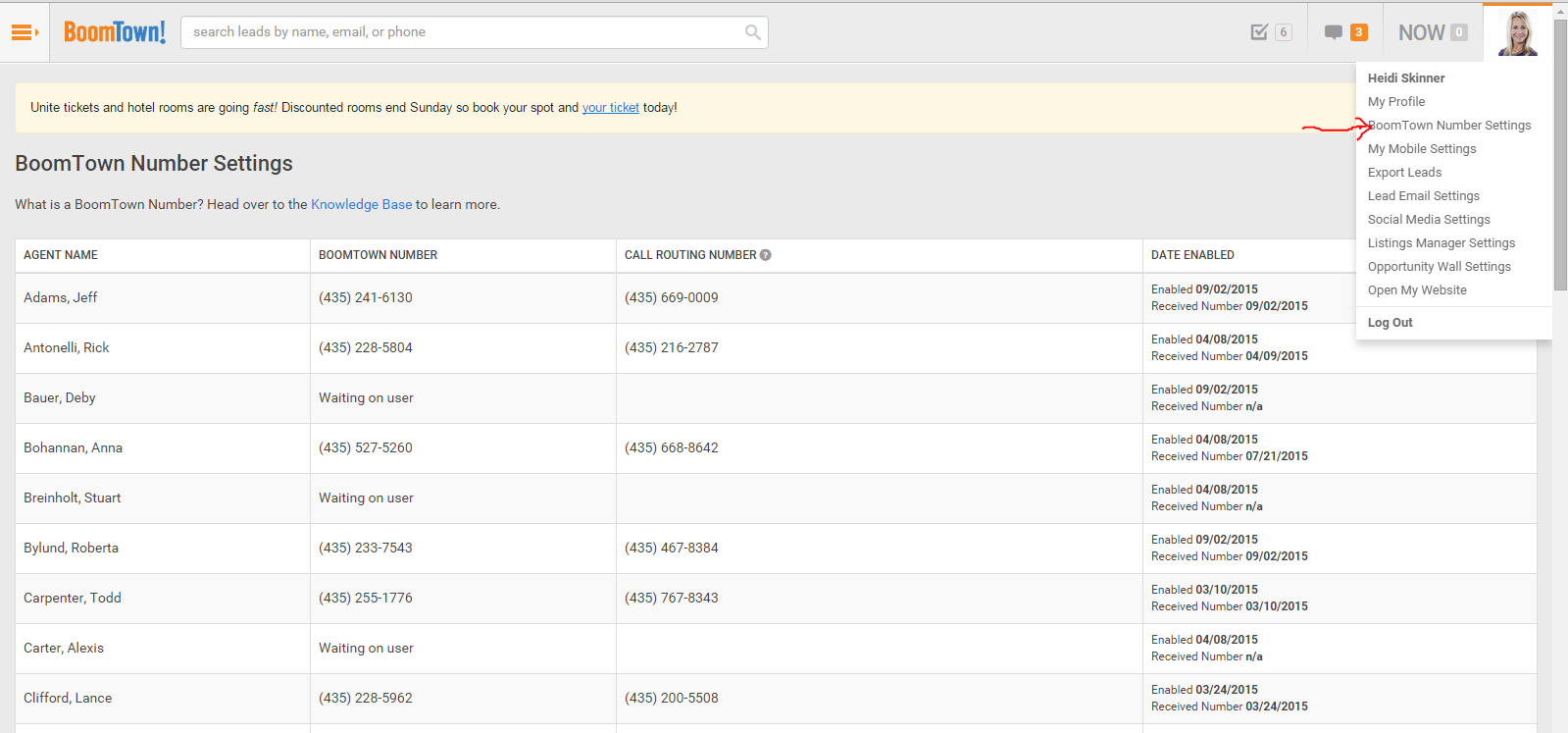Open the tasks checkmark icon

pyautogui.click(x=1259, y=32)
